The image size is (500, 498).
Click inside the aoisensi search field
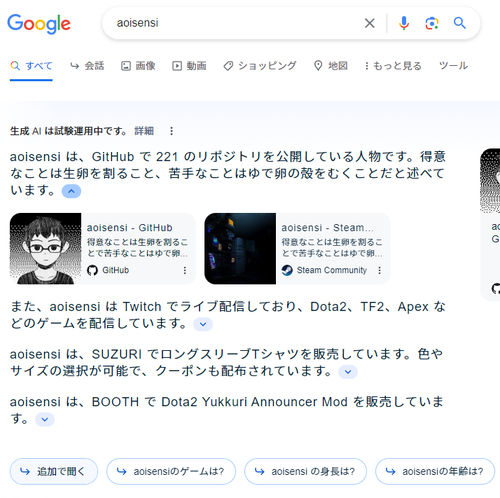pos(233,23)
